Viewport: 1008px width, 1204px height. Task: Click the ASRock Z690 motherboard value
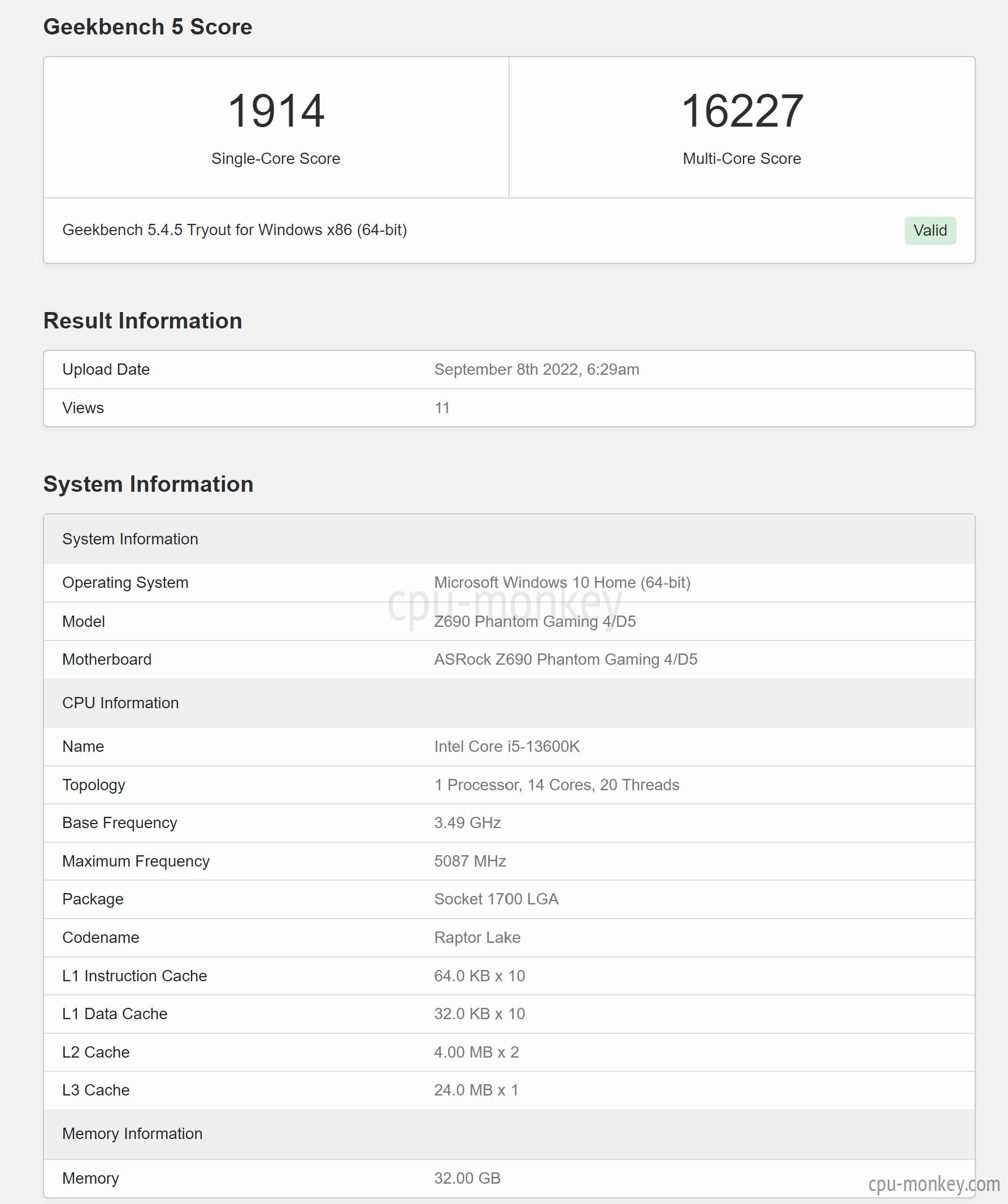point(566,659)
